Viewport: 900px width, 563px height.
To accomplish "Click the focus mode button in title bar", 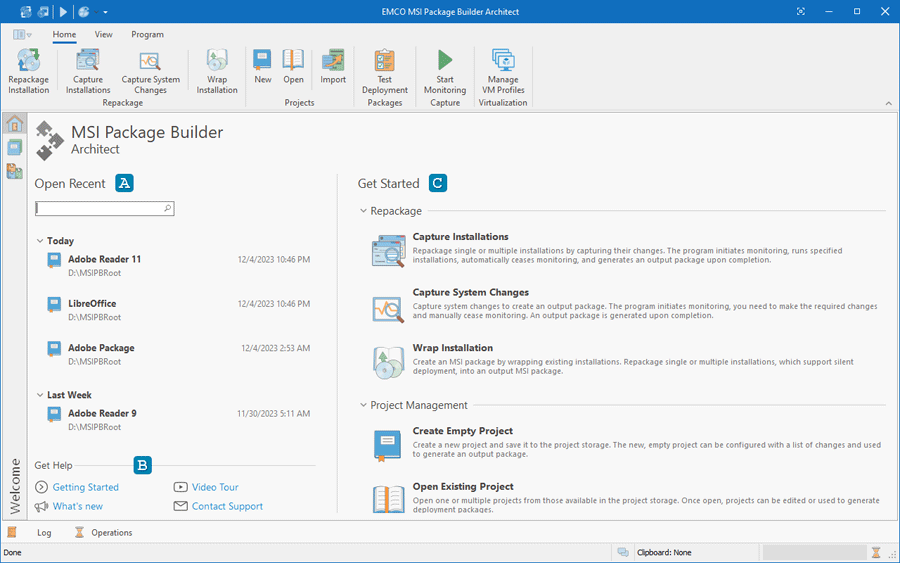I will 801,11.
